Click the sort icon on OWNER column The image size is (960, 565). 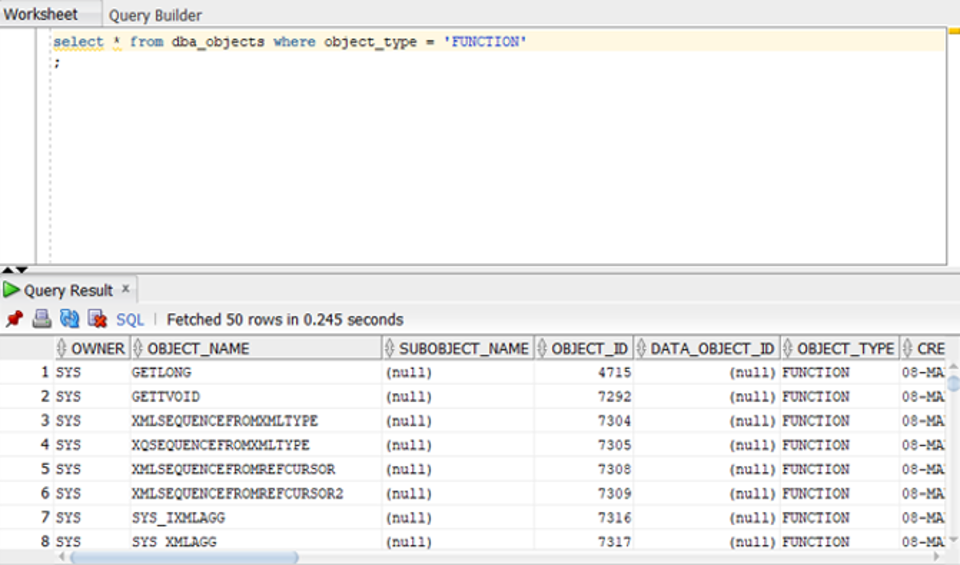pos(62,348)
